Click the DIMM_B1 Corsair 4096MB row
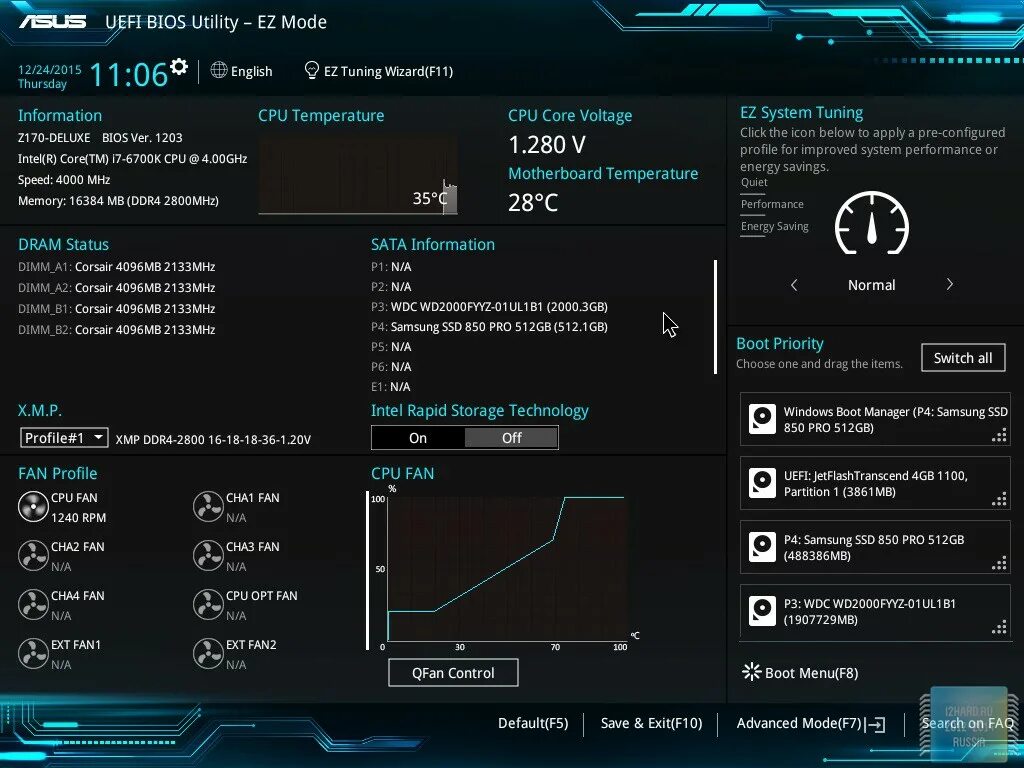This screenshot has width=1024, height=768. 116,308
